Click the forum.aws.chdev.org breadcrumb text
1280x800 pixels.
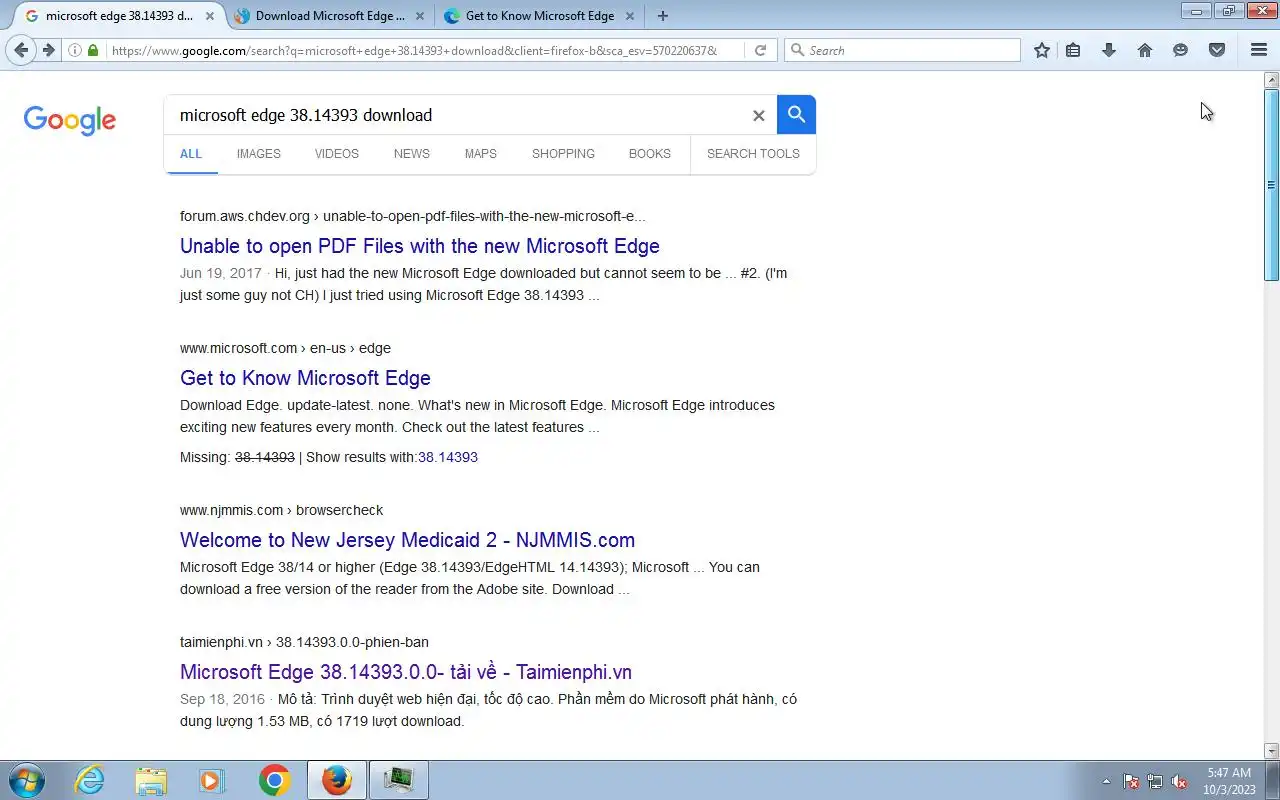pos(412,216)
